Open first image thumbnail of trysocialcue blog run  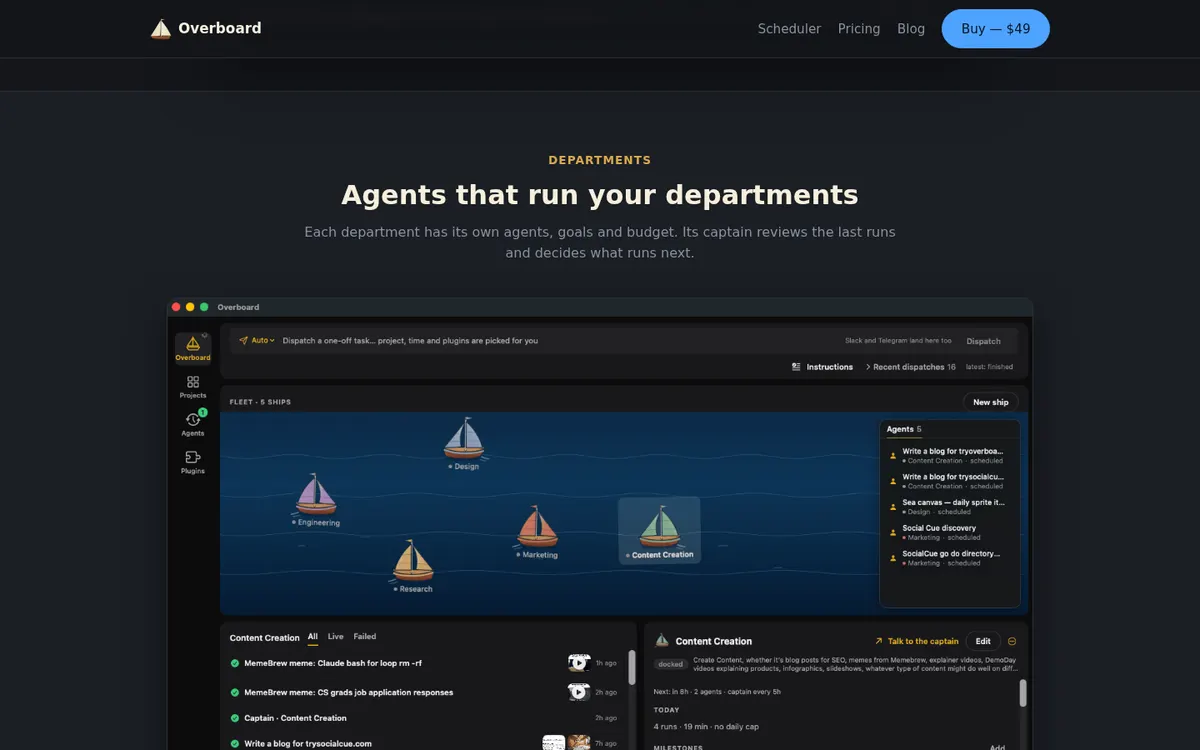[x=554, y=743]
